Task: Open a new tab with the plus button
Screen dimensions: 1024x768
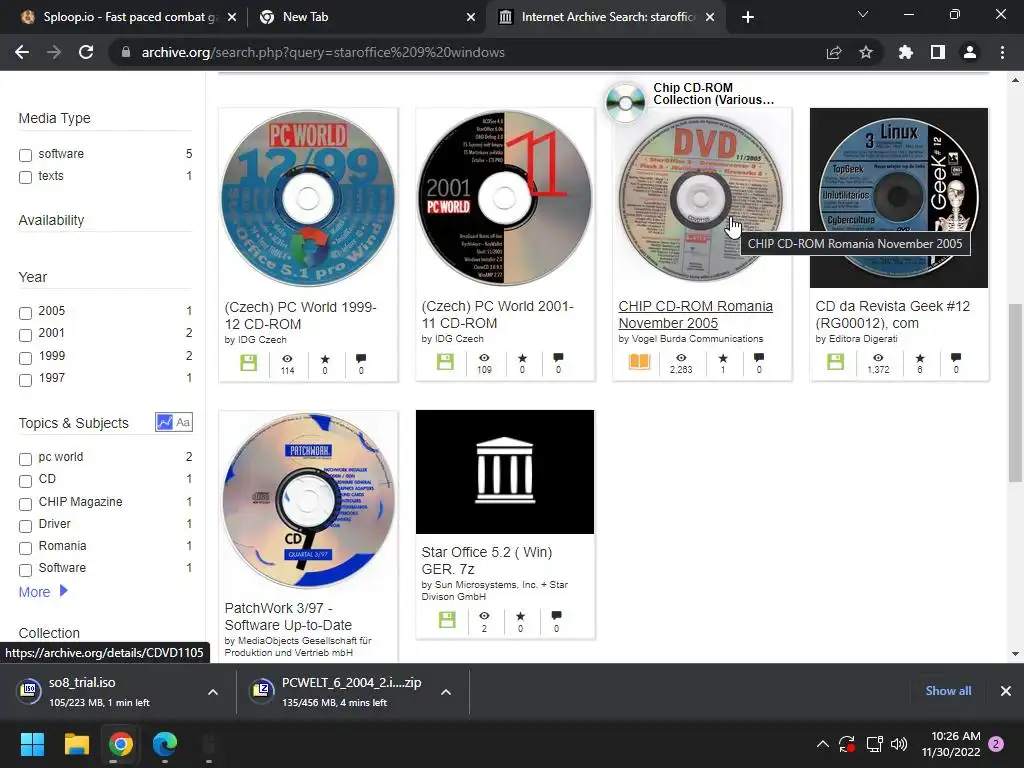Action: pyautogui.click(x=748, y=17)
